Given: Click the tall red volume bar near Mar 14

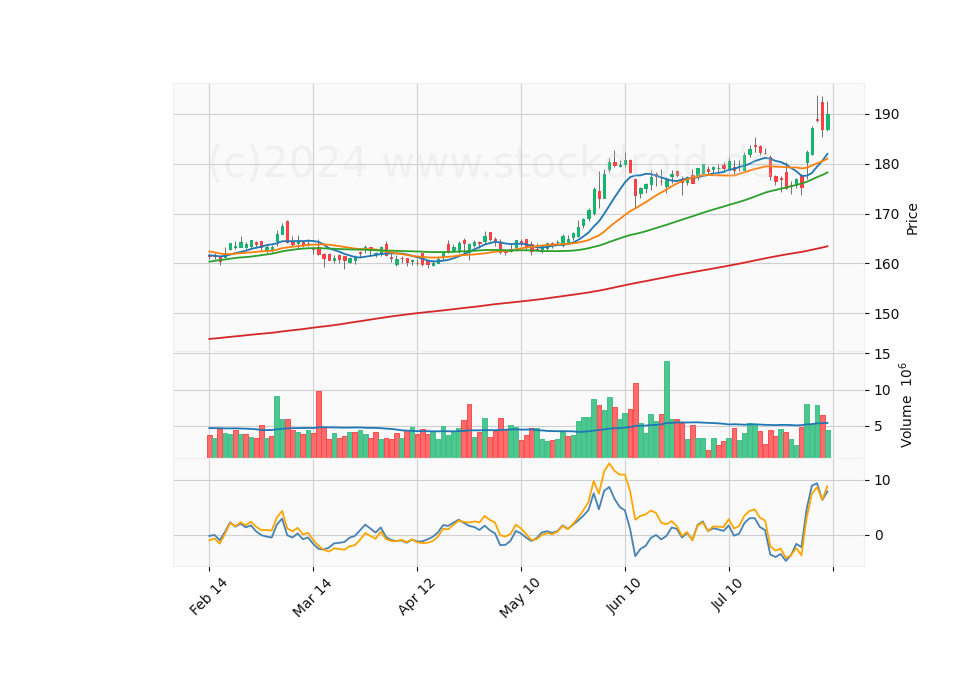Looking at the screenshot, I should [319, 424].
